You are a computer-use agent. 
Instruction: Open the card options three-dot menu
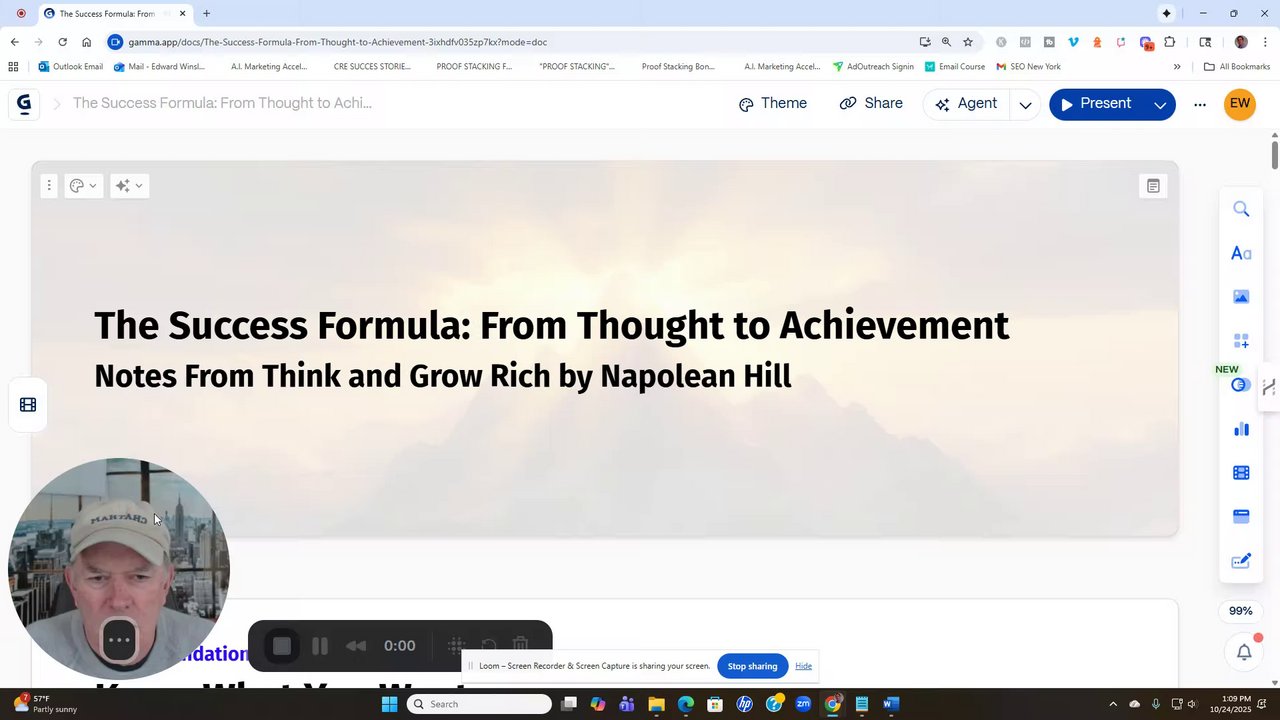click(48, 185)
